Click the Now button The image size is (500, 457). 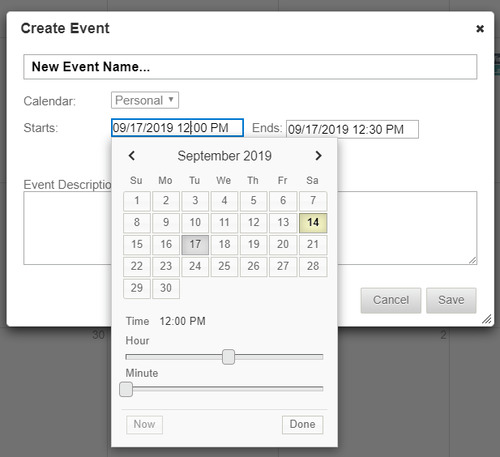144,424
